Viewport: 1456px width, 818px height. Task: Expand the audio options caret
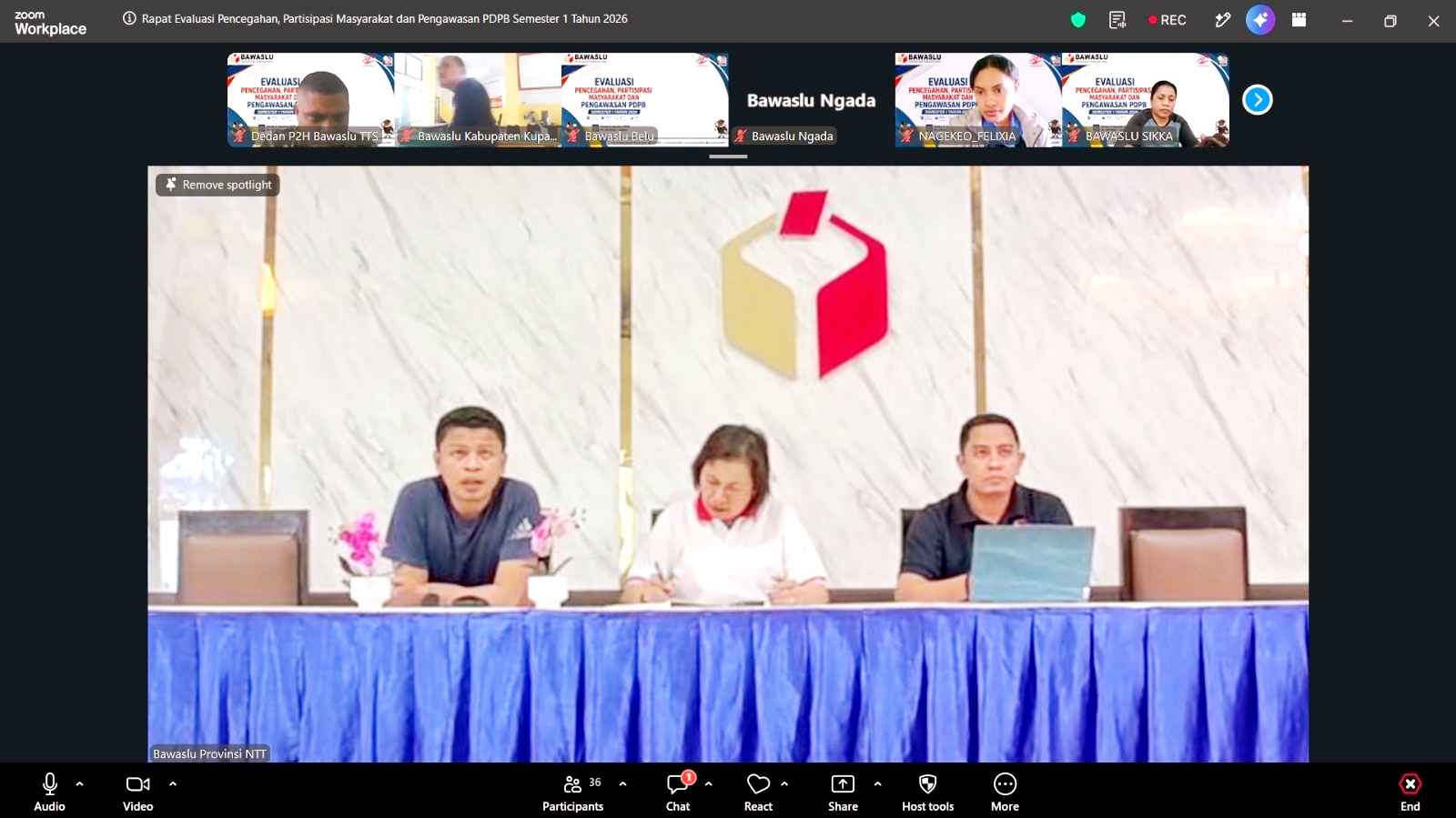tap(80, 783)
